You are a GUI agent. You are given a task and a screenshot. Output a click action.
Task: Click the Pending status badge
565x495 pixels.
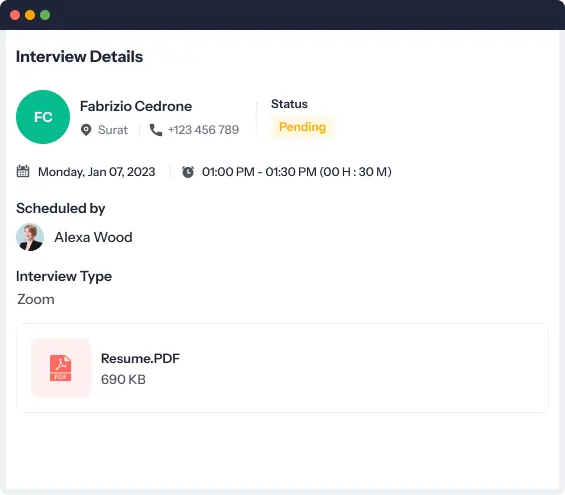pos(302,127)
